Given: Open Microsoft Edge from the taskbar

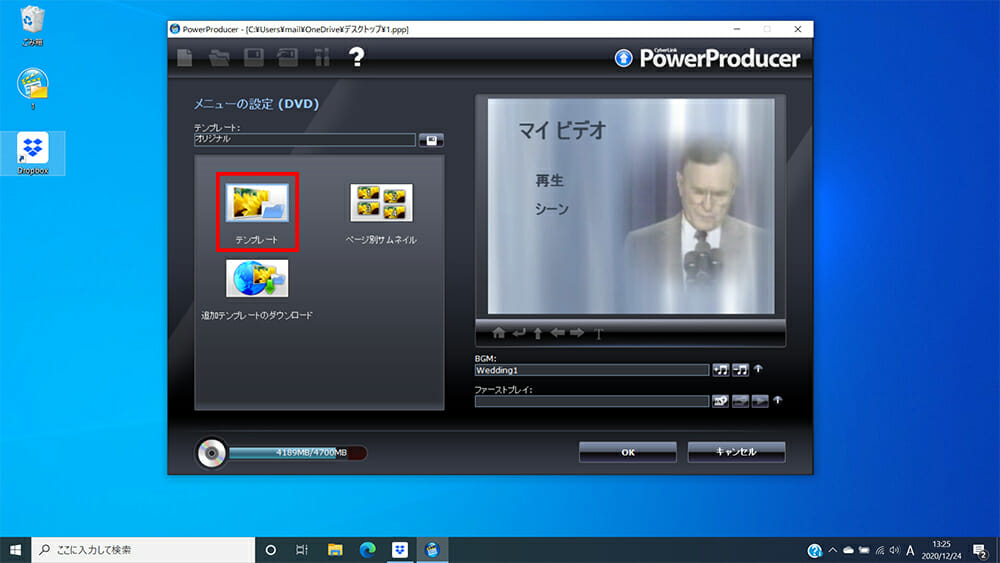Looking at the screenshot, I should coord(367,550).
